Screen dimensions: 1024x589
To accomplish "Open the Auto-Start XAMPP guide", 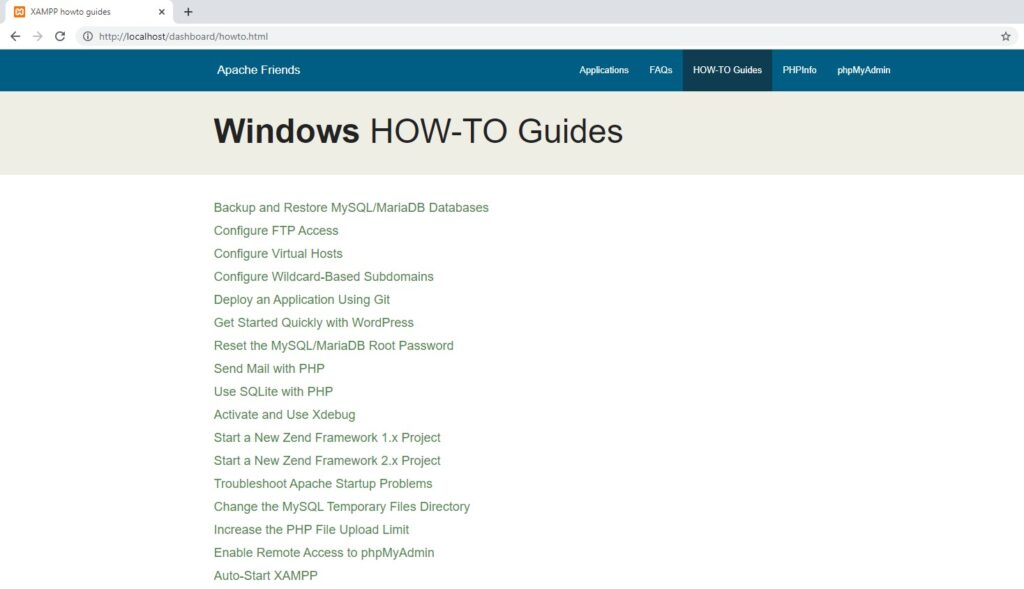I will click(x=265, y=575).
